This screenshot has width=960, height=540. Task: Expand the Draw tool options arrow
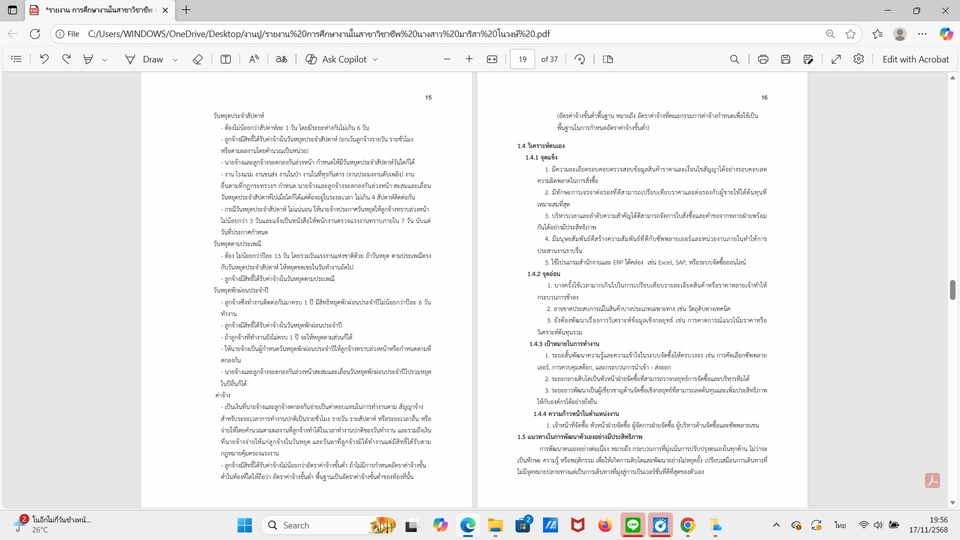point(174,59)
